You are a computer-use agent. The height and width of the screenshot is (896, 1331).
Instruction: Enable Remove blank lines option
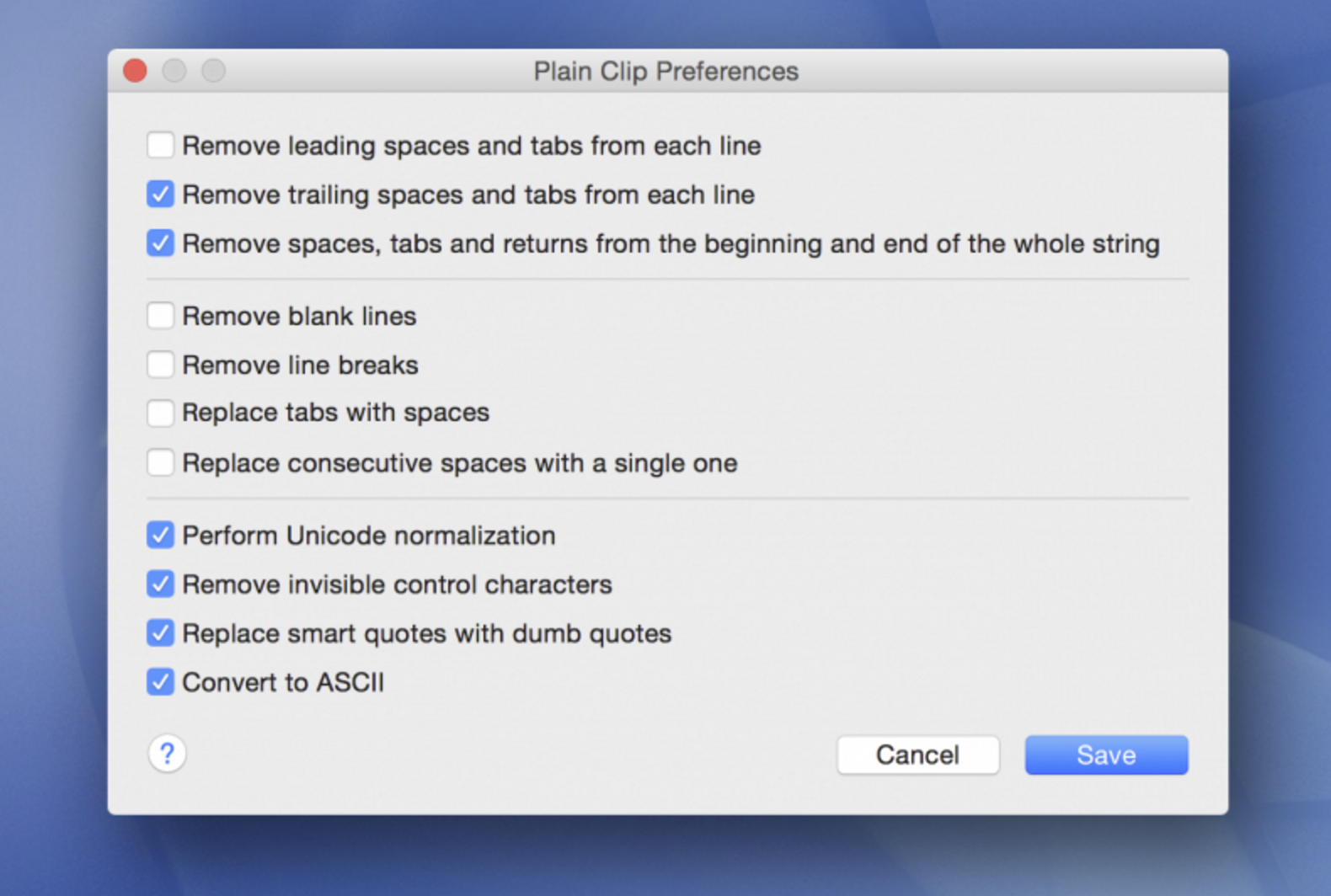pyautogui.click(x=160, y=316)
